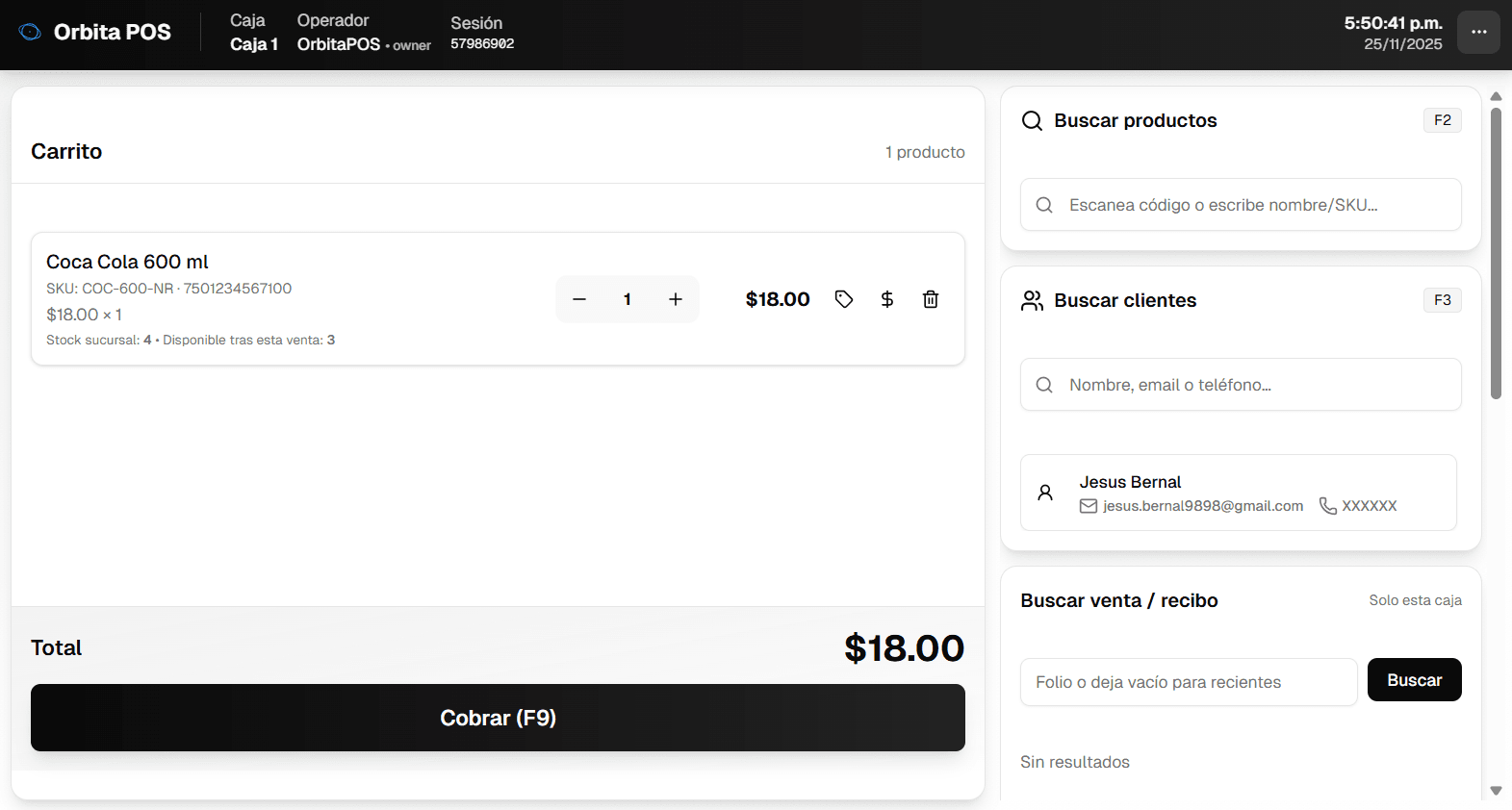Screen dimensions: 1512x810
Task: Click the Orbita POS logo icon
Action: pos(31,32)
